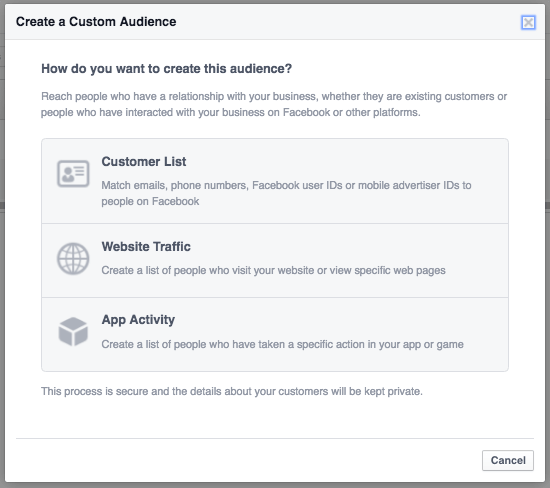
Task: Select the Website Traffic globe icon
Action: coord(73,259)
